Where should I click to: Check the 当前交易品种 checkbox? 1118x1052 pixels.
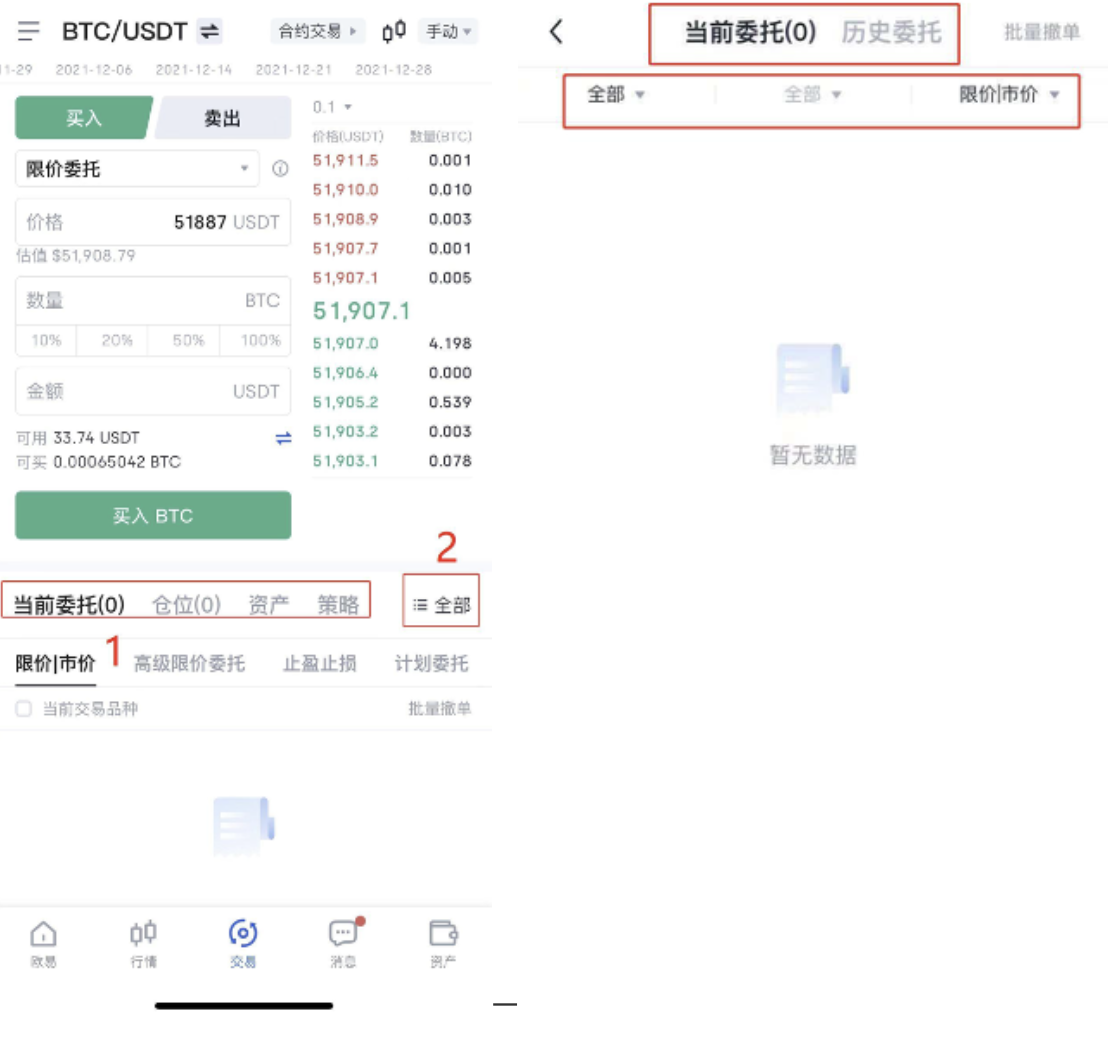click(x=24, y=709)
